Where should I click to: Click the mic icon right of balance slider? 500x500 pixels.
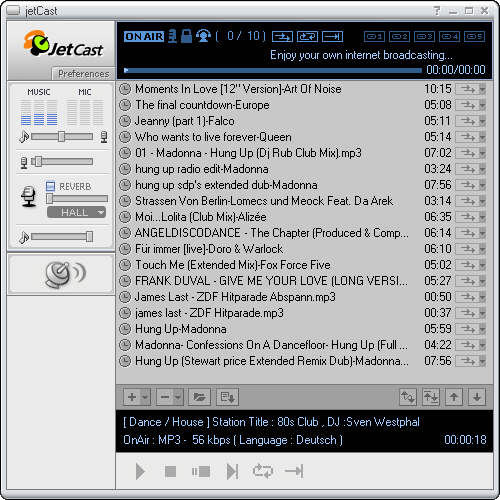104,137
